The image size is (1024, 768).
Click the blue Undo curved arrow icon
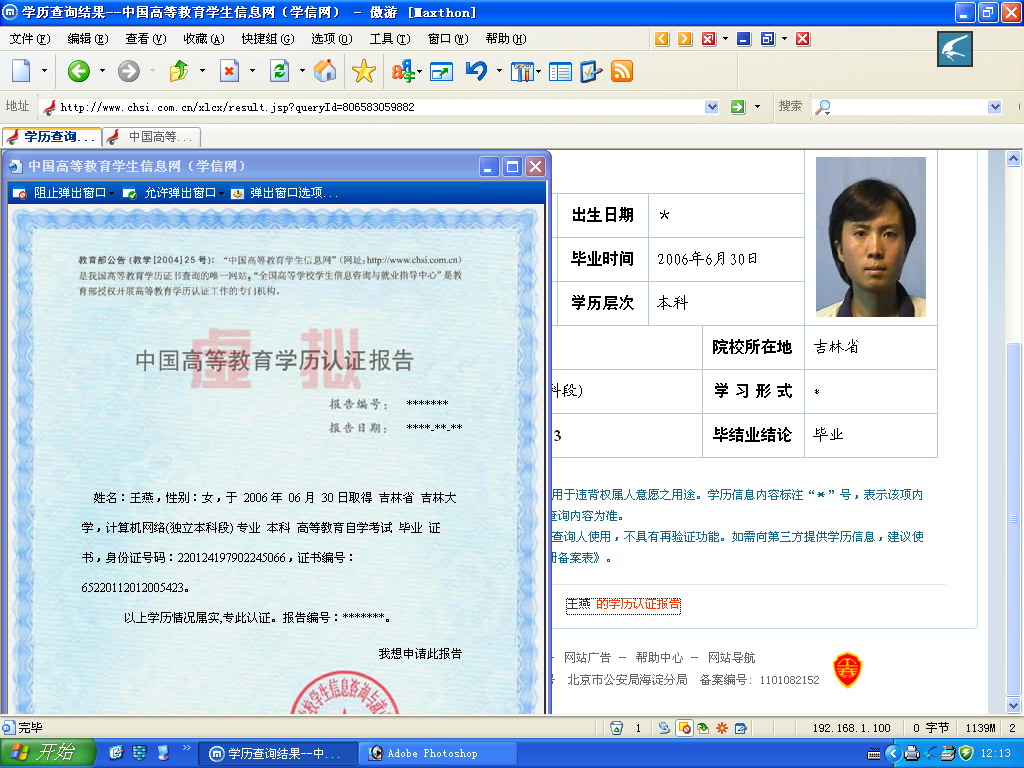pos(477,71)
